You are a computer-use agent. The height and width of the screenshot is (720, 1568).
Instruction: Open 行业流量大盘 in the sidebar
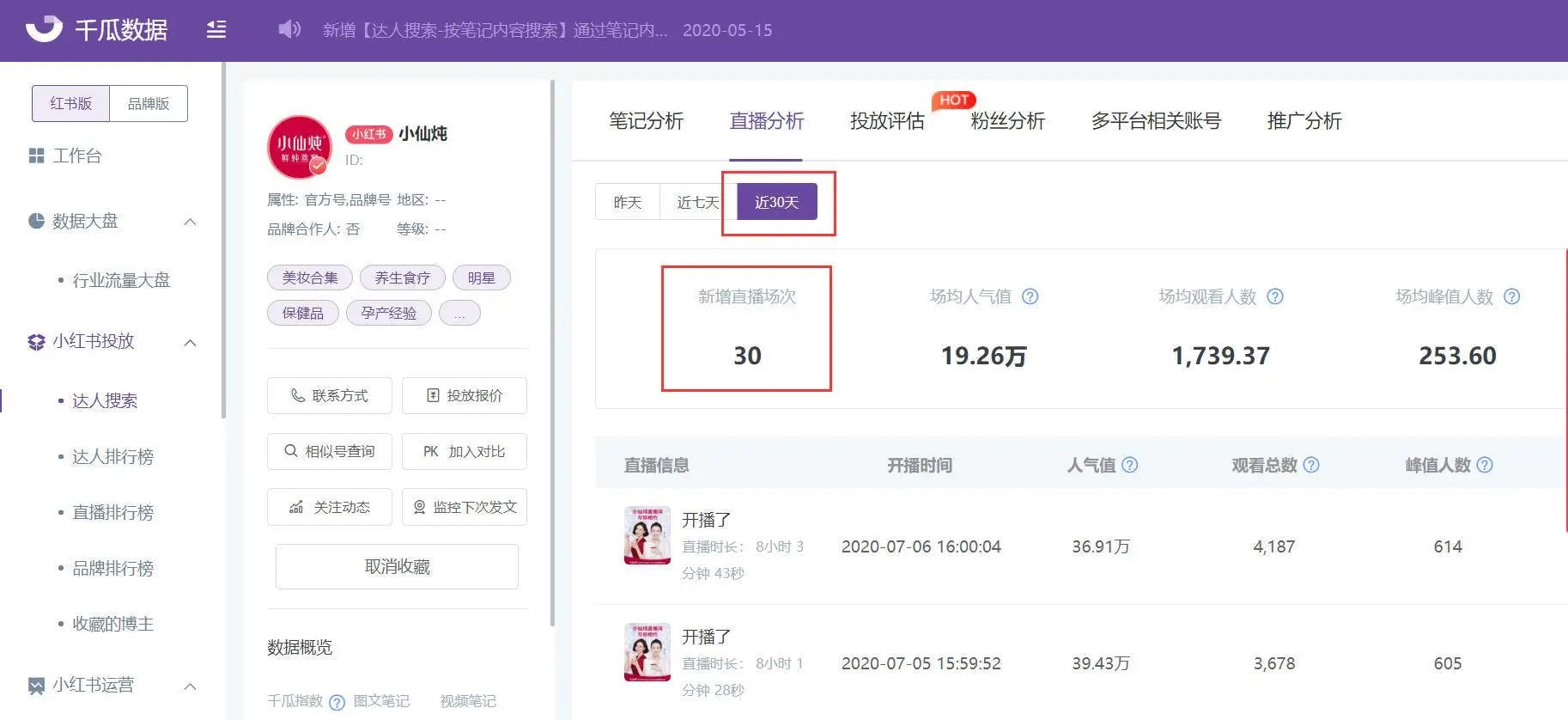click(121, 280)
